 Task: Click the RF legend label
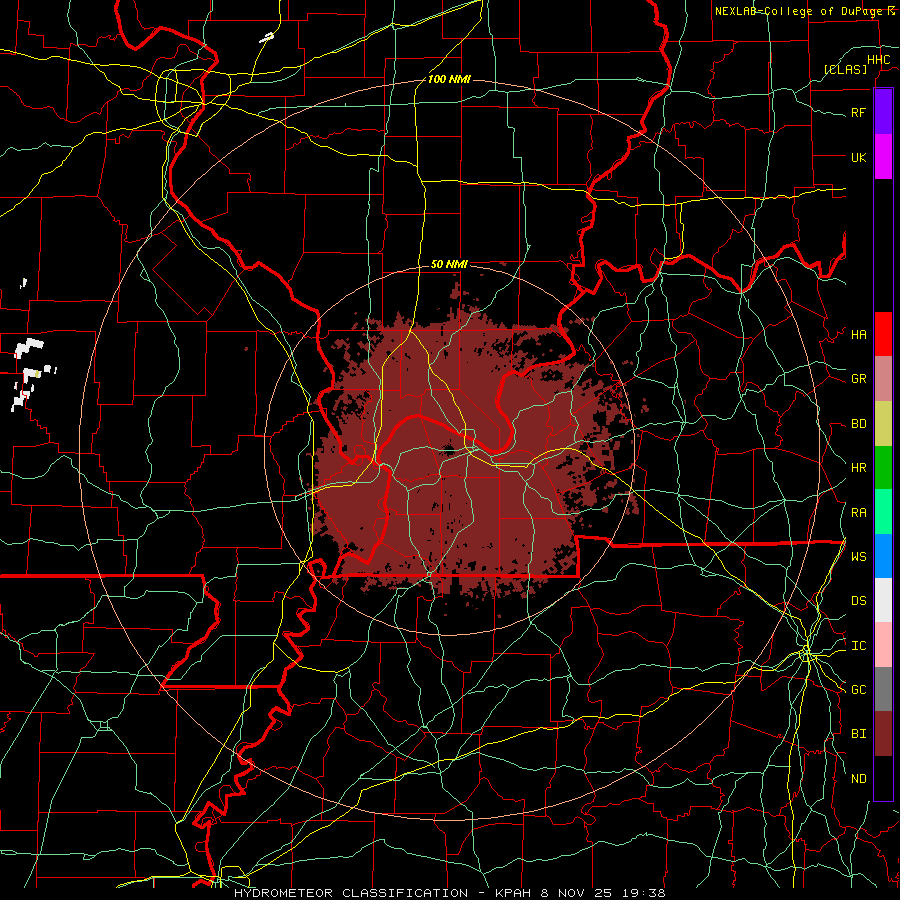coord(858,112)
